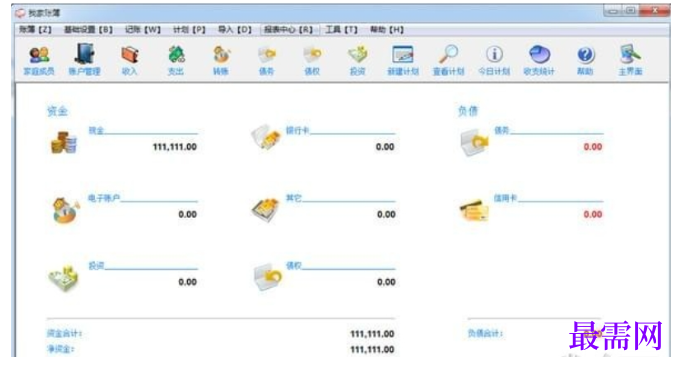Click the 其它 other funds icon

[266, 210]
